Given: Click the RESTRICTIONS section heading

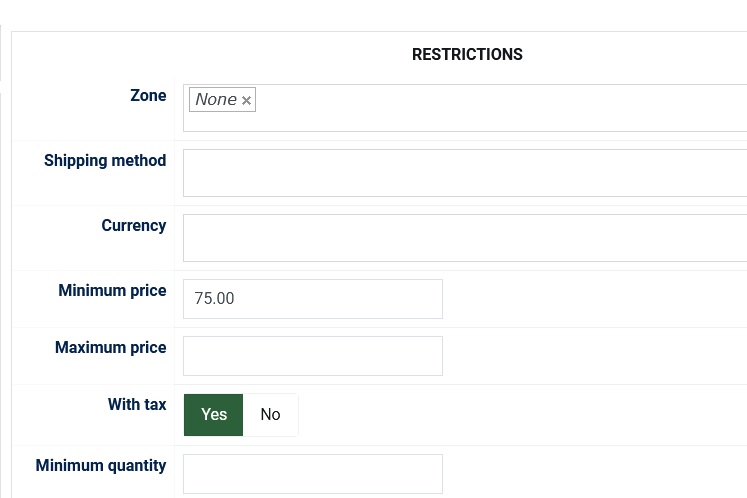Looking at the screenshot, I should [467, 55].
